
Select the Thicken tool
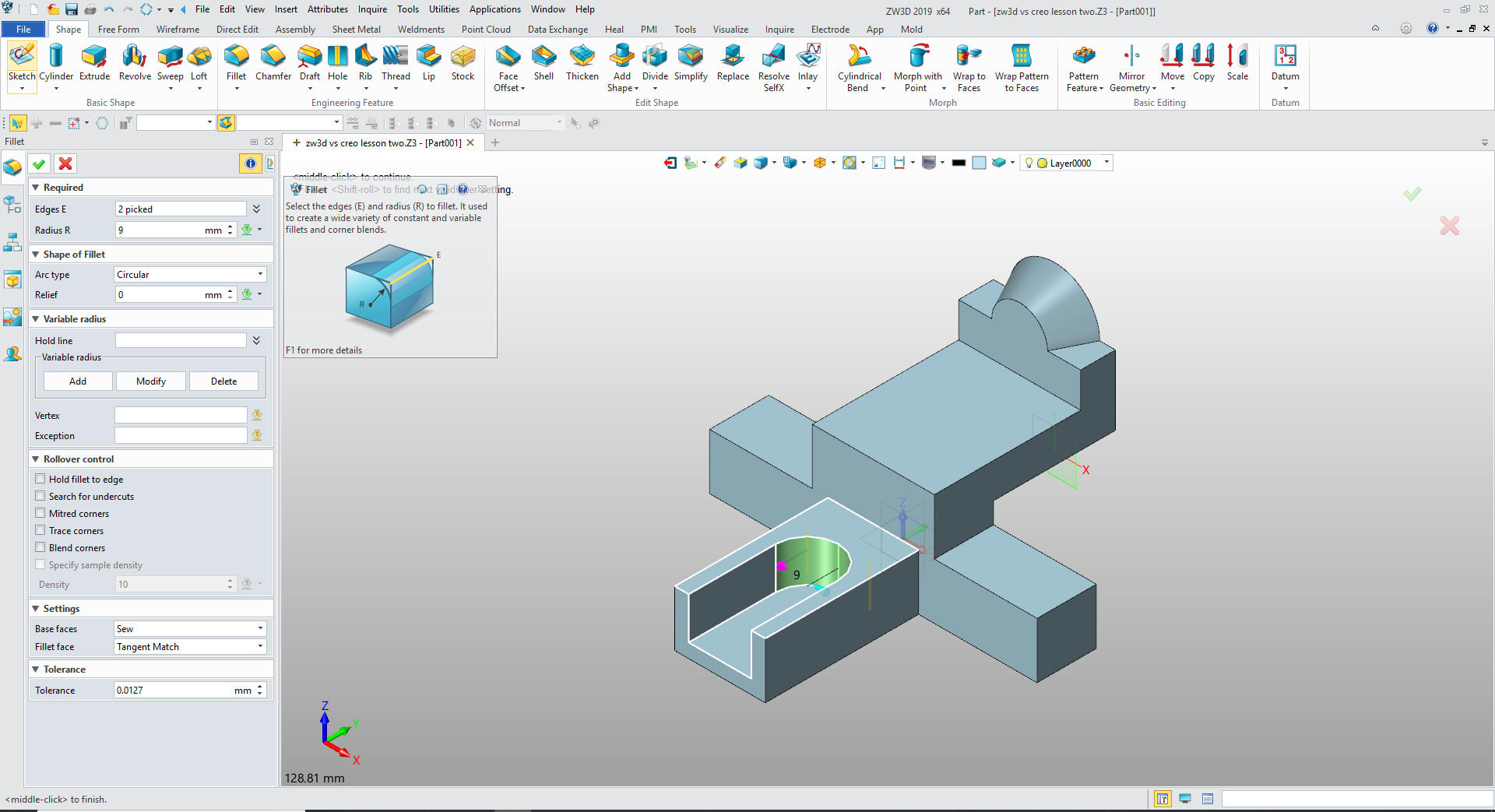click(x=582, y=62)
